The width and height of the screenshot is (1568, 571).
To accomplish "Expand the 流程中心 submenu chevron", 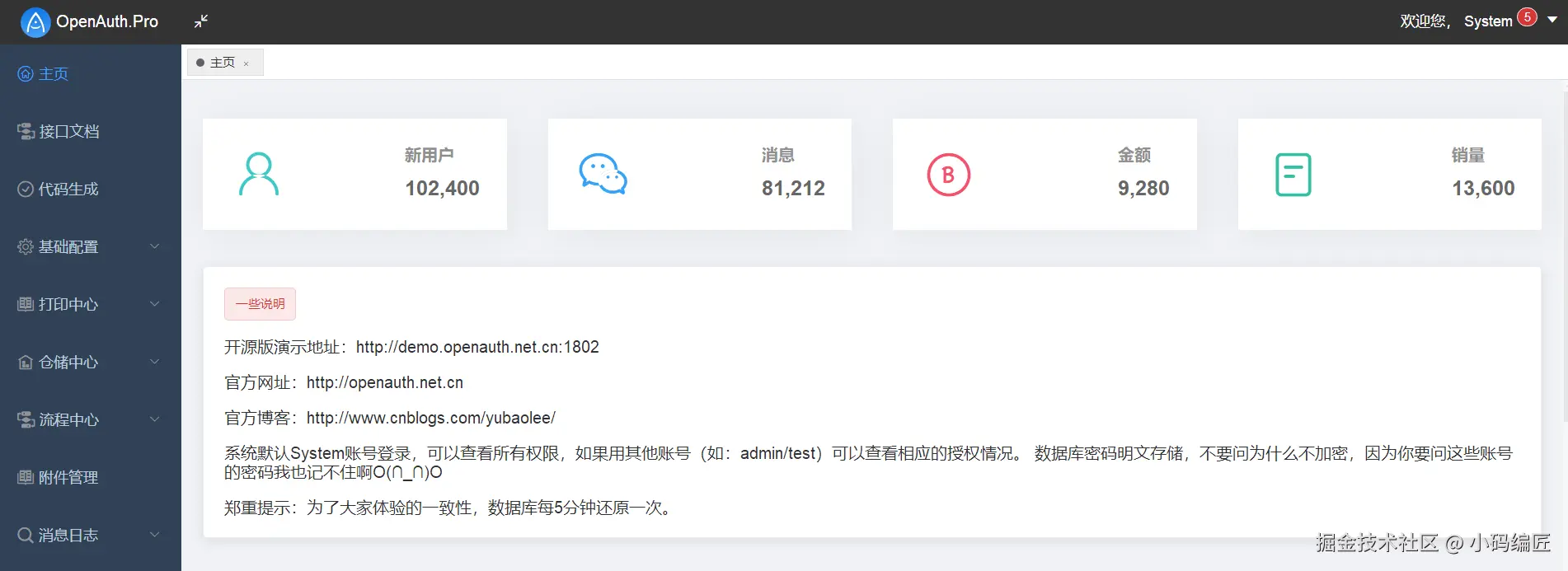I will coord(154,419).
